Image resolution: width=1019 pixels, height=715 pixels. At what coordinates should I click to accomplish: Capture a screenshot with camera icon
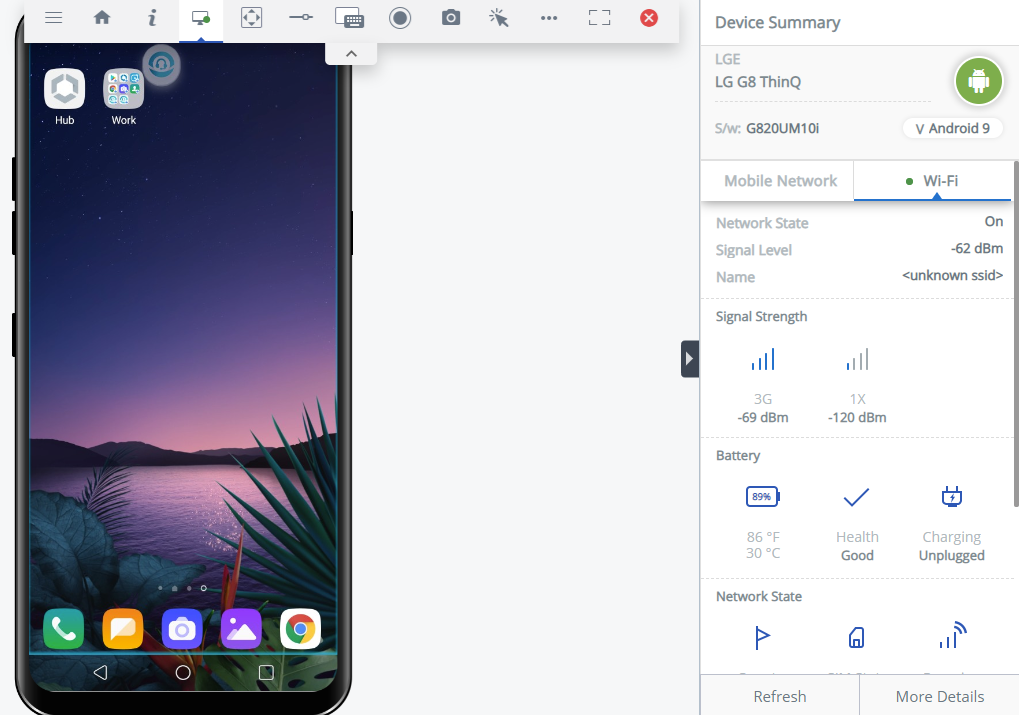tap(451, 18)
